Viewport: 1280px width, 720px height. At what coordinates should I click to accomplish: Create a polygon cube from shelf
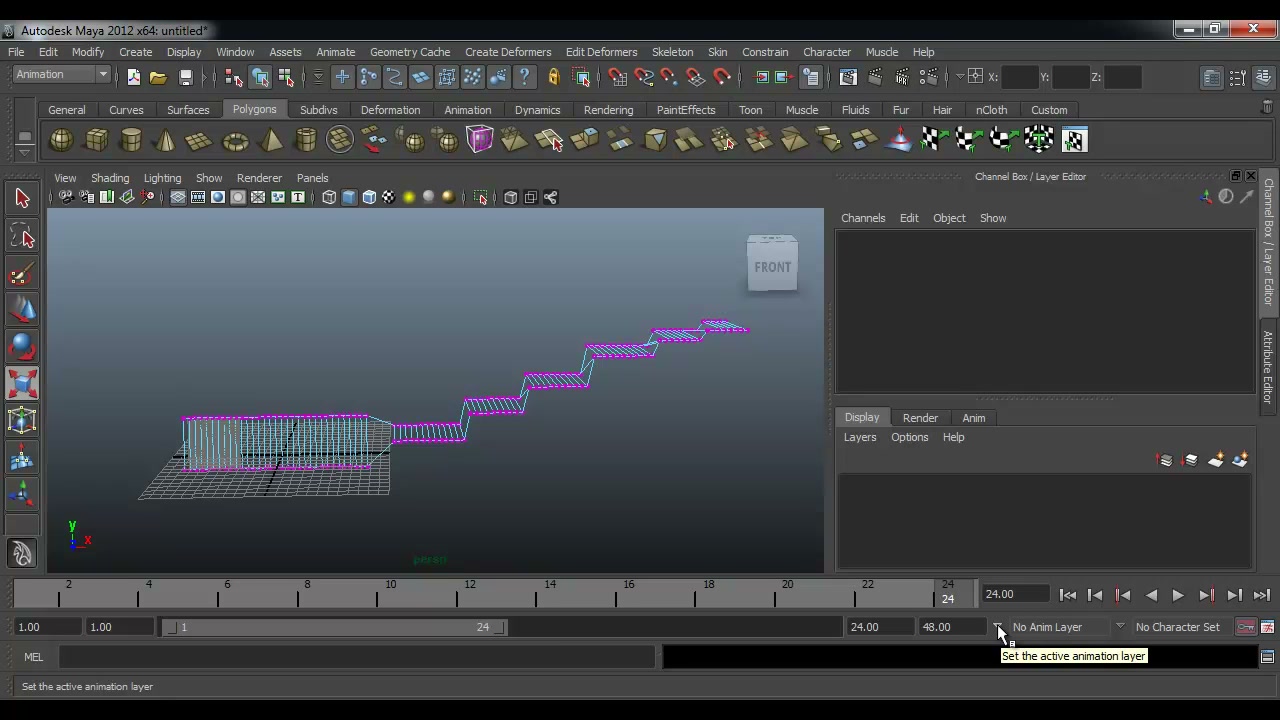click(x=96, y=140)
